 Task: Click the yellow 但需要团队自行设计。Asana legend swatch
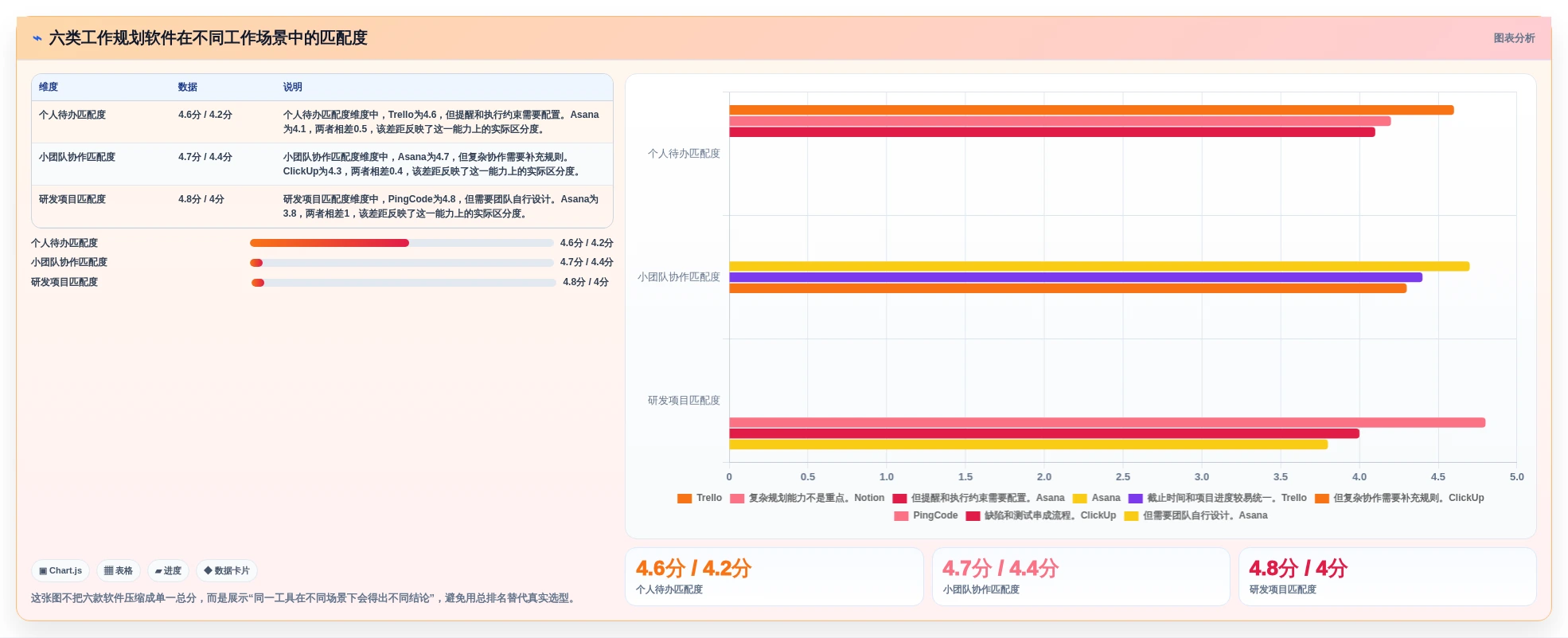click(1131, 516)
